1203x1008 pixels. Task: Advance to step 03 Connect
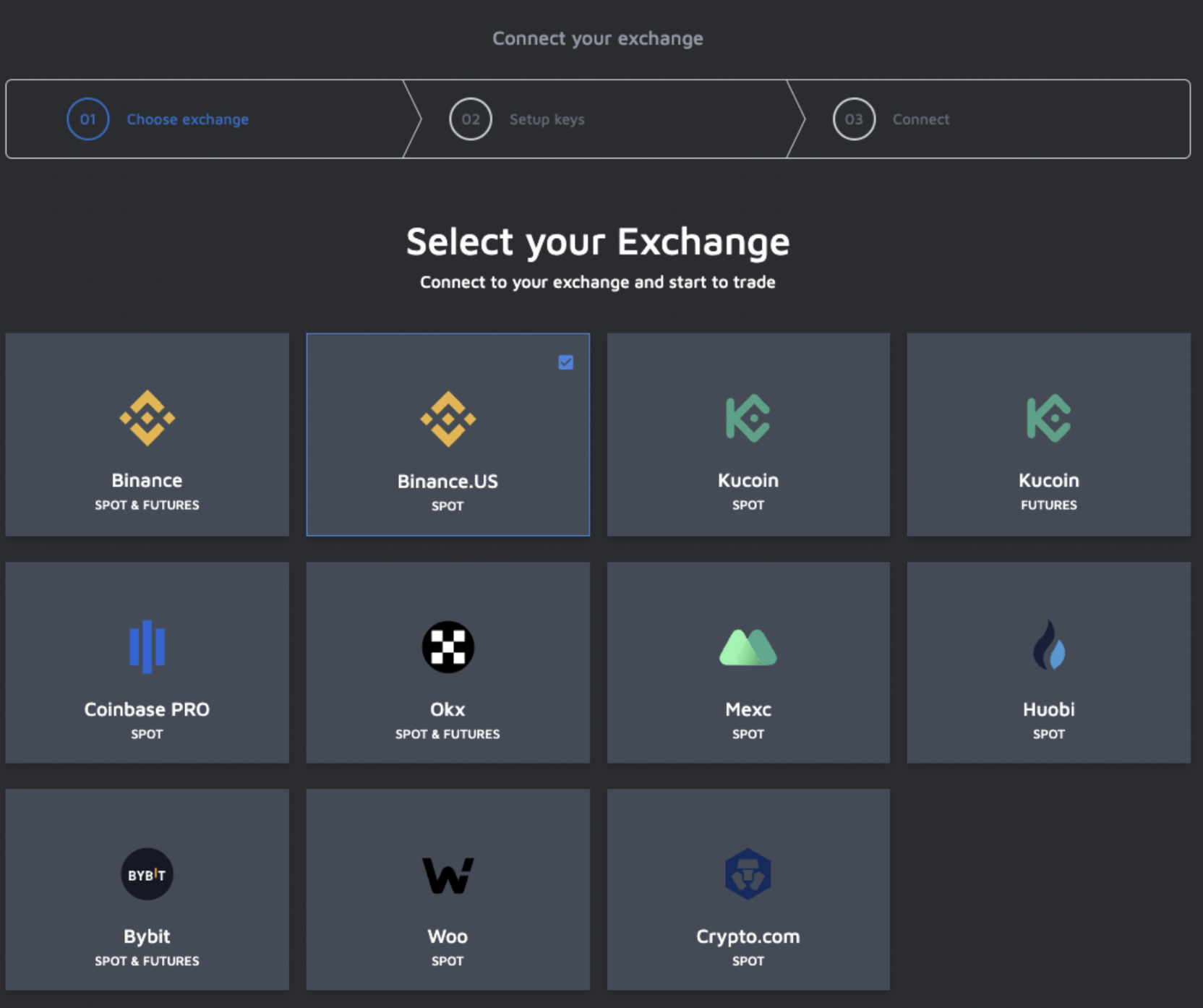(921, 119)
